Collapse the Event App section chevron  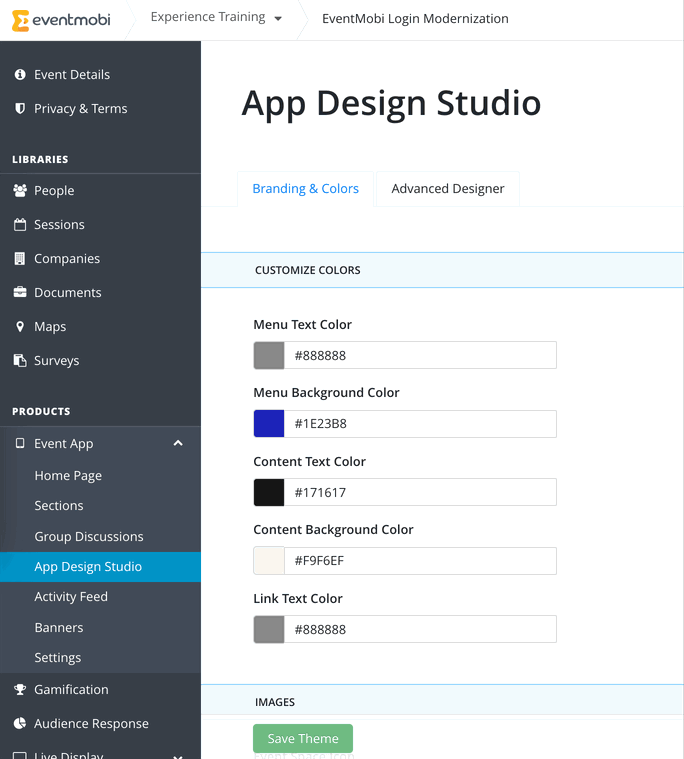(x=178, y=443)
